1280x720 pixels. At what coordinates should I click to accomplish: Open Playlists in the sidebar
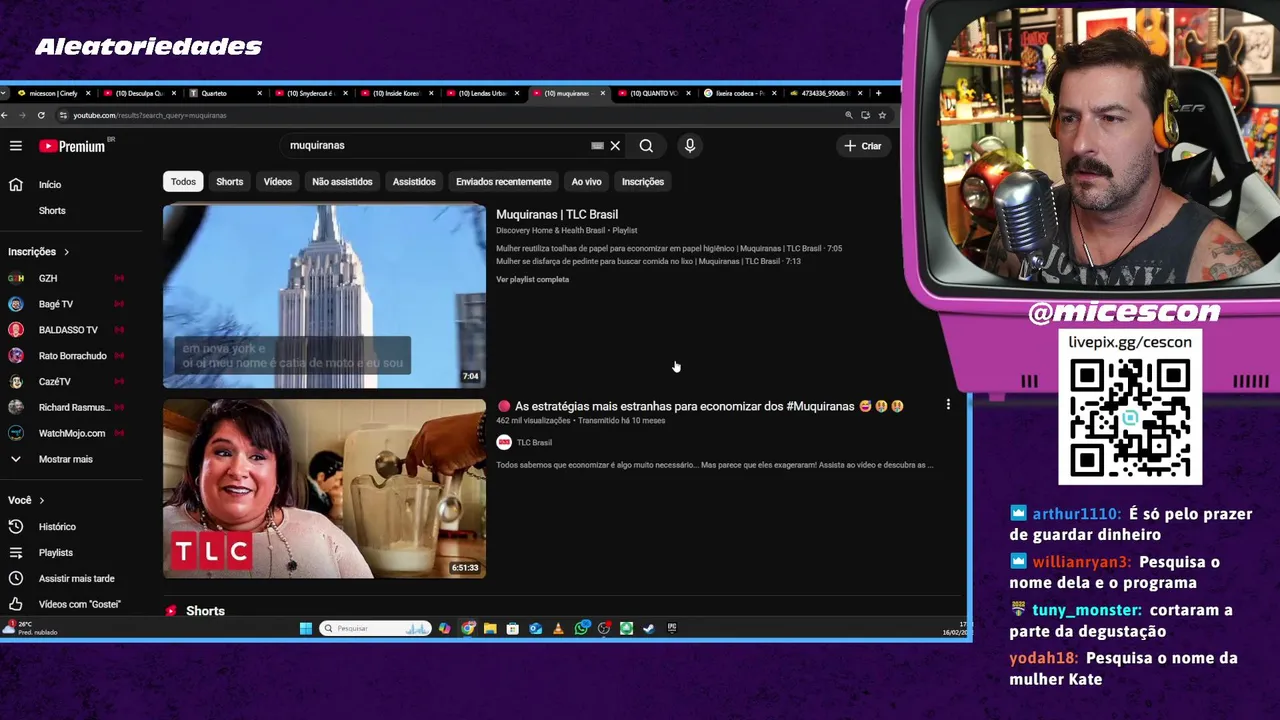pyautogui.click(x=55, y=553)
